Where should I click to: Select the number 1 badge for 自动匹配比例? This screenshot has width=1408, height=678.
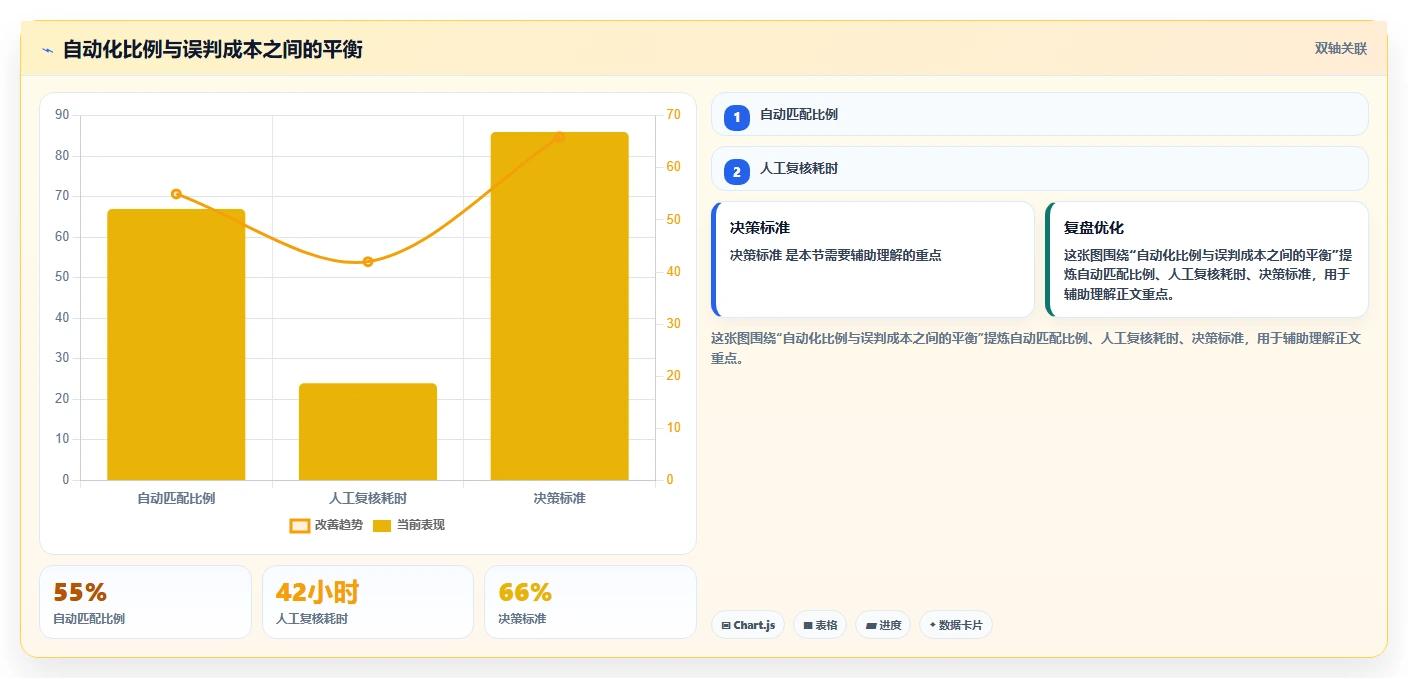[x=737, y=117]
